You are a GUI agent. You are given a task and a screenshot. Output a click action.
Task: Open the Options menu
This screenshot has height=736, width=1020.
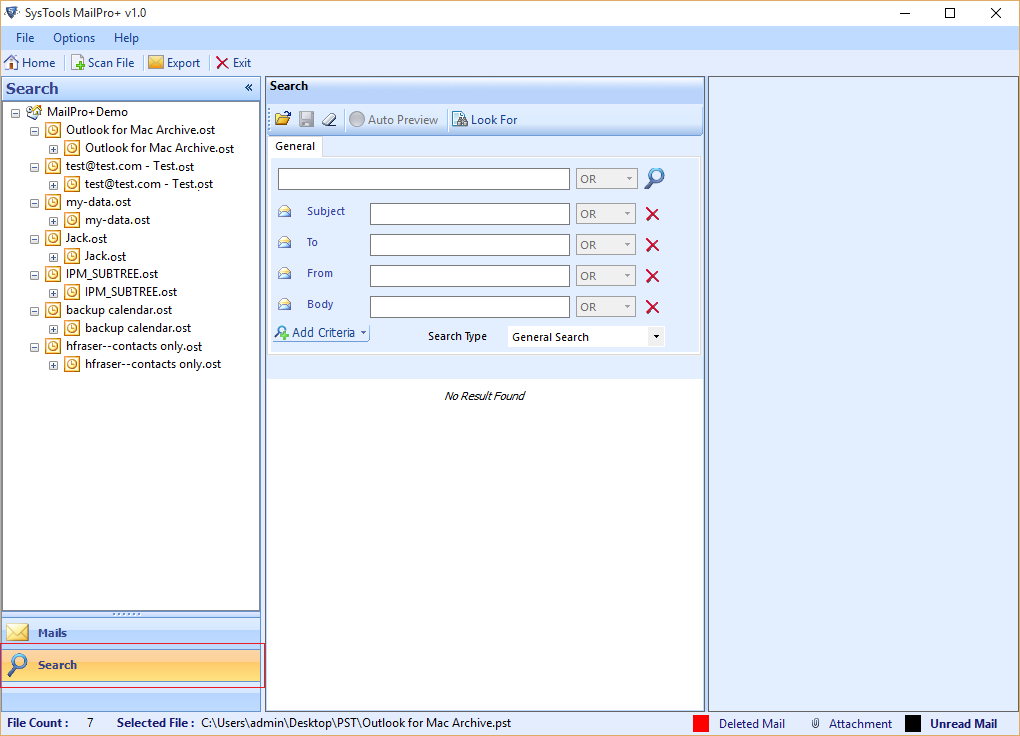tap(74, 38)
